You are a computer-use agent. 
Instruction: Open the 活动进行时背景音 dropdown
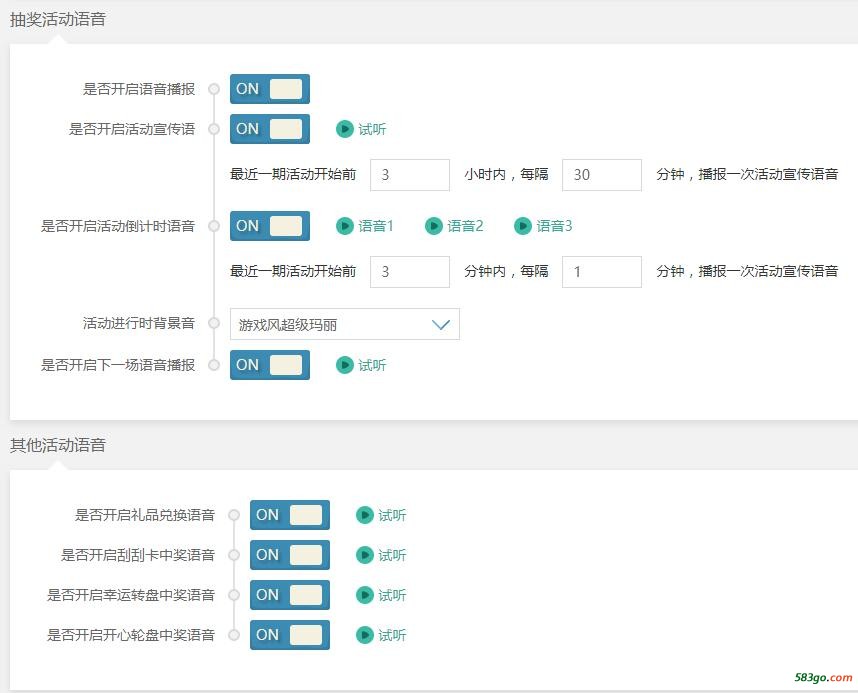coord(345,324)
